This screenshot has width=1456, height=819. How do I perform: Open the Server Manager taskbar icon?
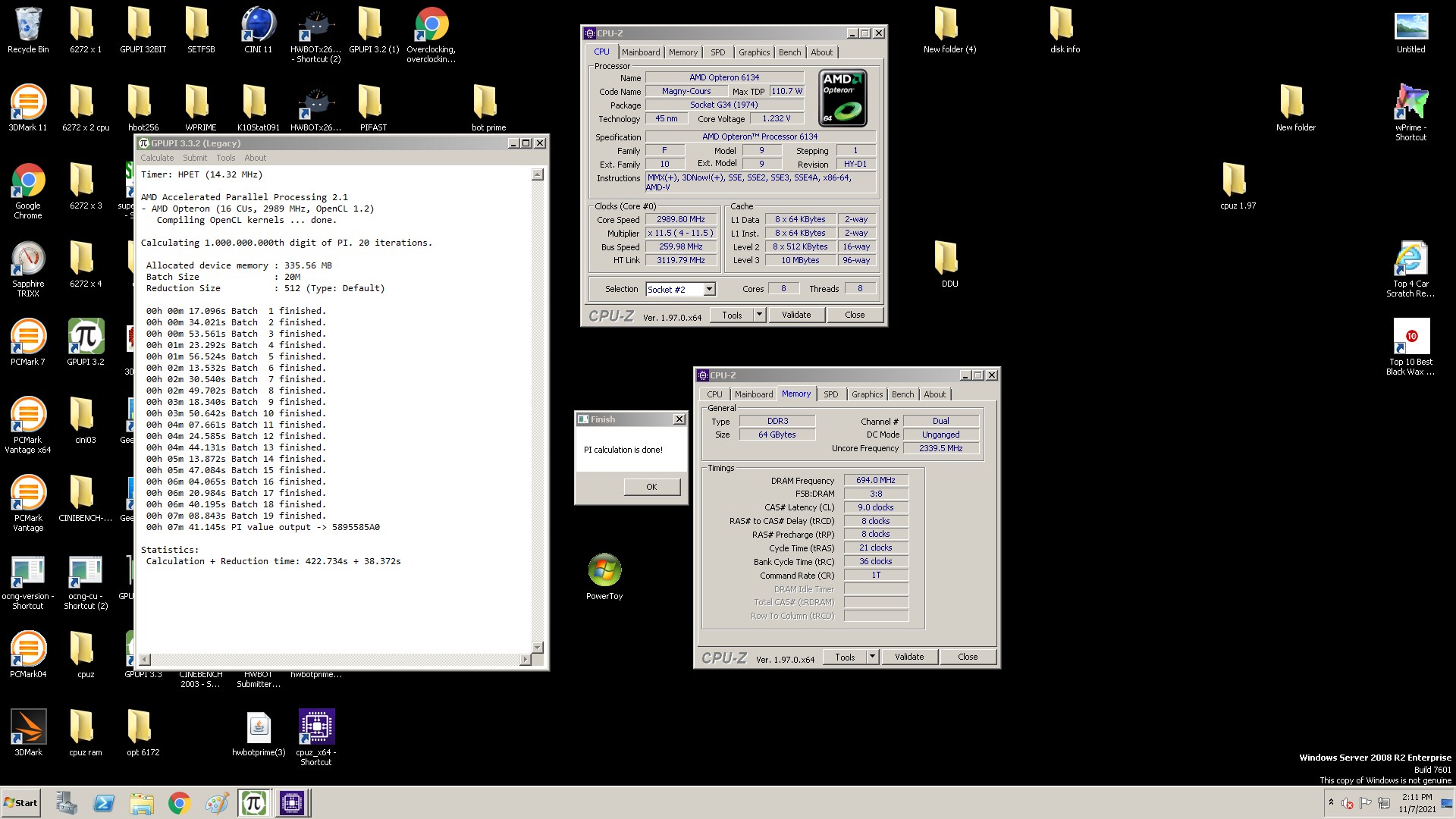(x=67, y=802)
